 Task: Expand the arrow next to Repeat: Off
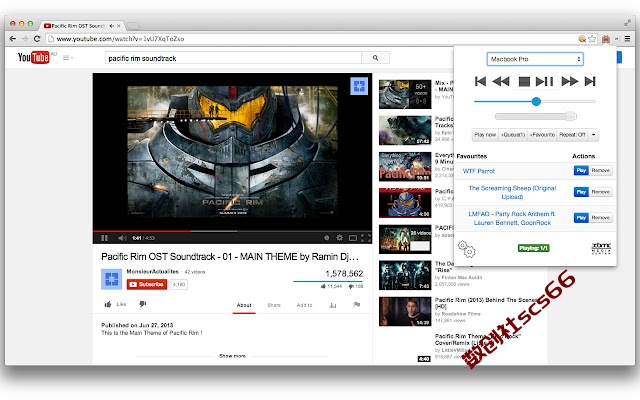(593, 135)
